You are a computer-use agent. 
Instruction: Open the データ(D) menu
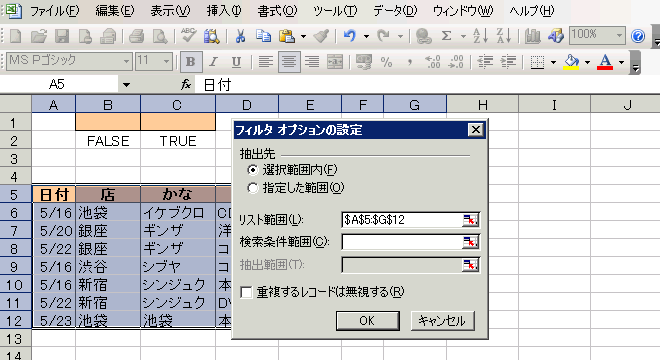tap(395, 11)
